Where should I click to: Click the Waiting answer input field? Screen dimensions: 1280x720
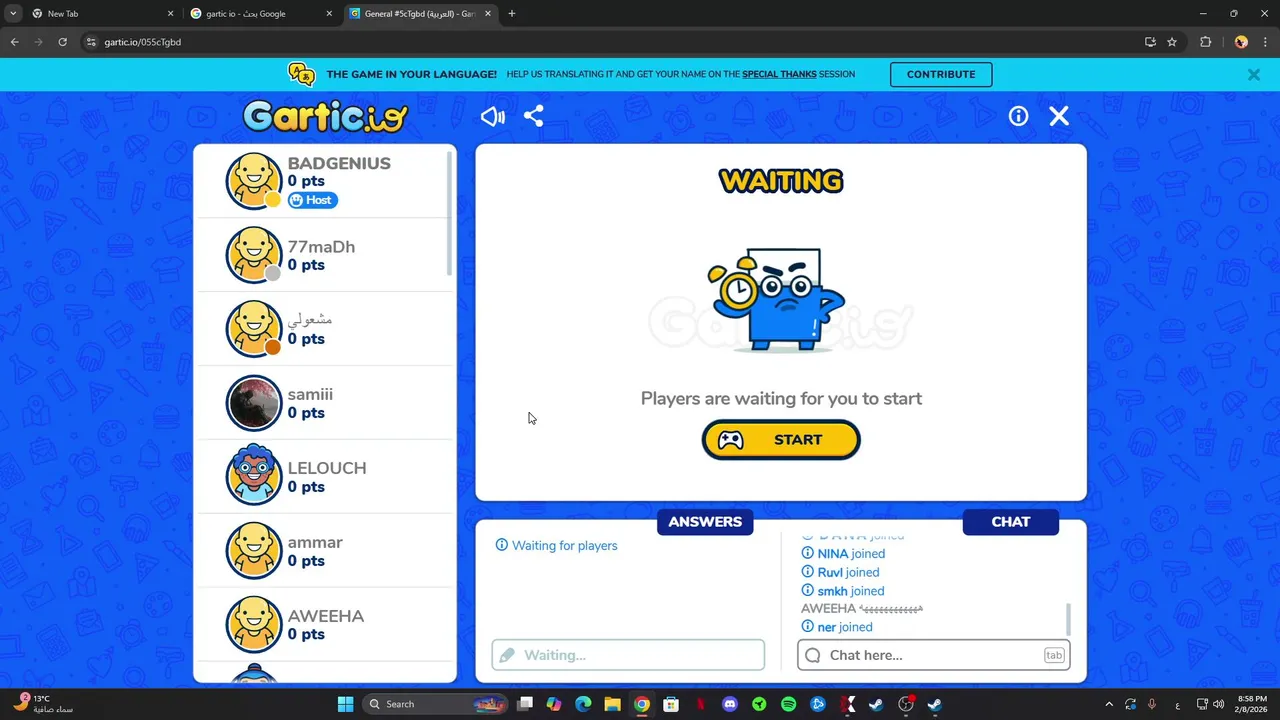[628, 655]
